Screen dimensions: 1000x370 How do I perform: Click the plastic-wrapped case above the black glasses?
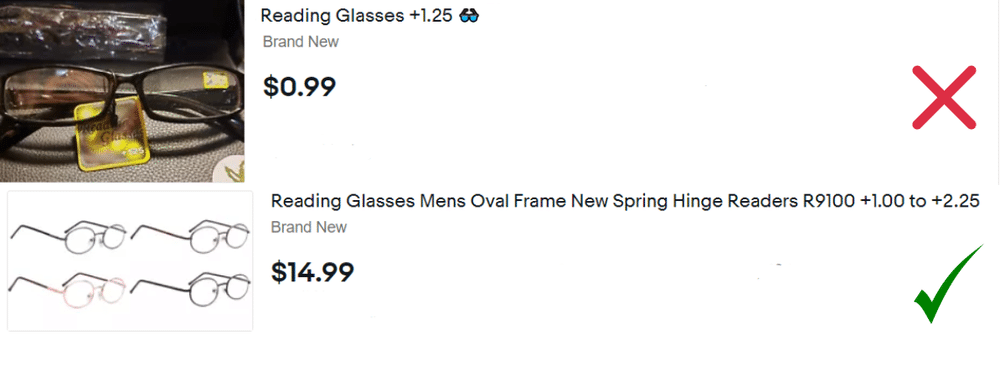[x=84, y=31]
